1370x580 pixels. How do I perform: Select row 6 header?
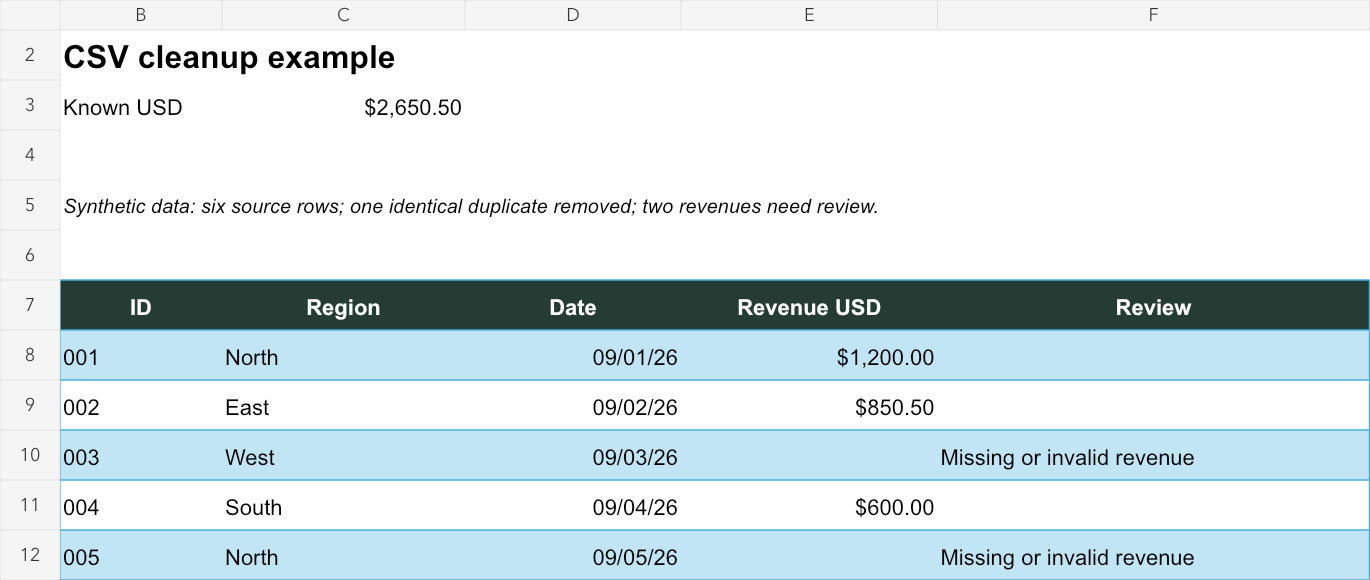(30, 255)
